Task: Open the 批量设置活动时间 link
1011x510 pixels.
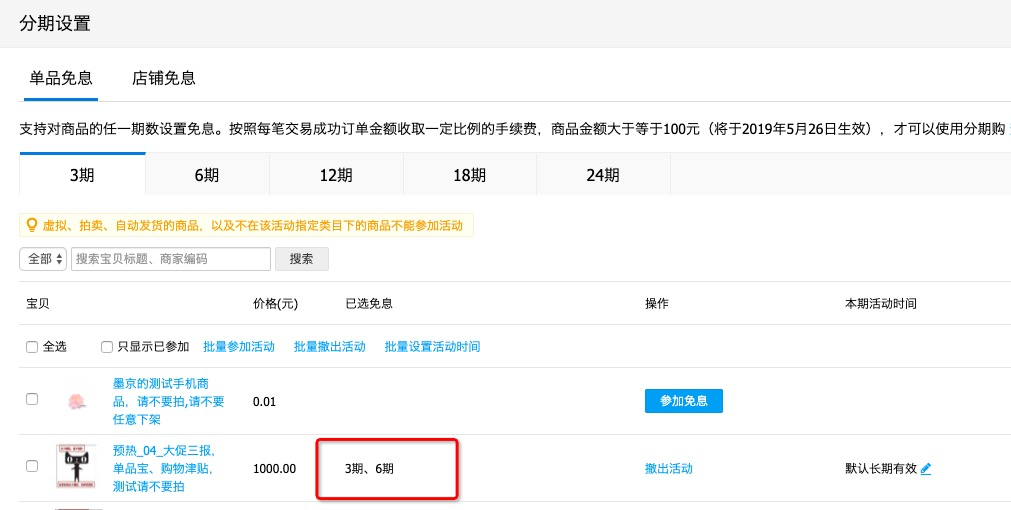Action: point(432,347)
